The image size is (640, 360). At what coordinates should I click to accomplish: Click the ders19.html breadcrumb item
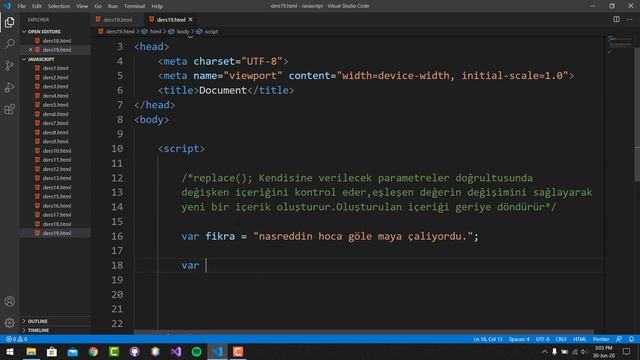tap(120, 31)
